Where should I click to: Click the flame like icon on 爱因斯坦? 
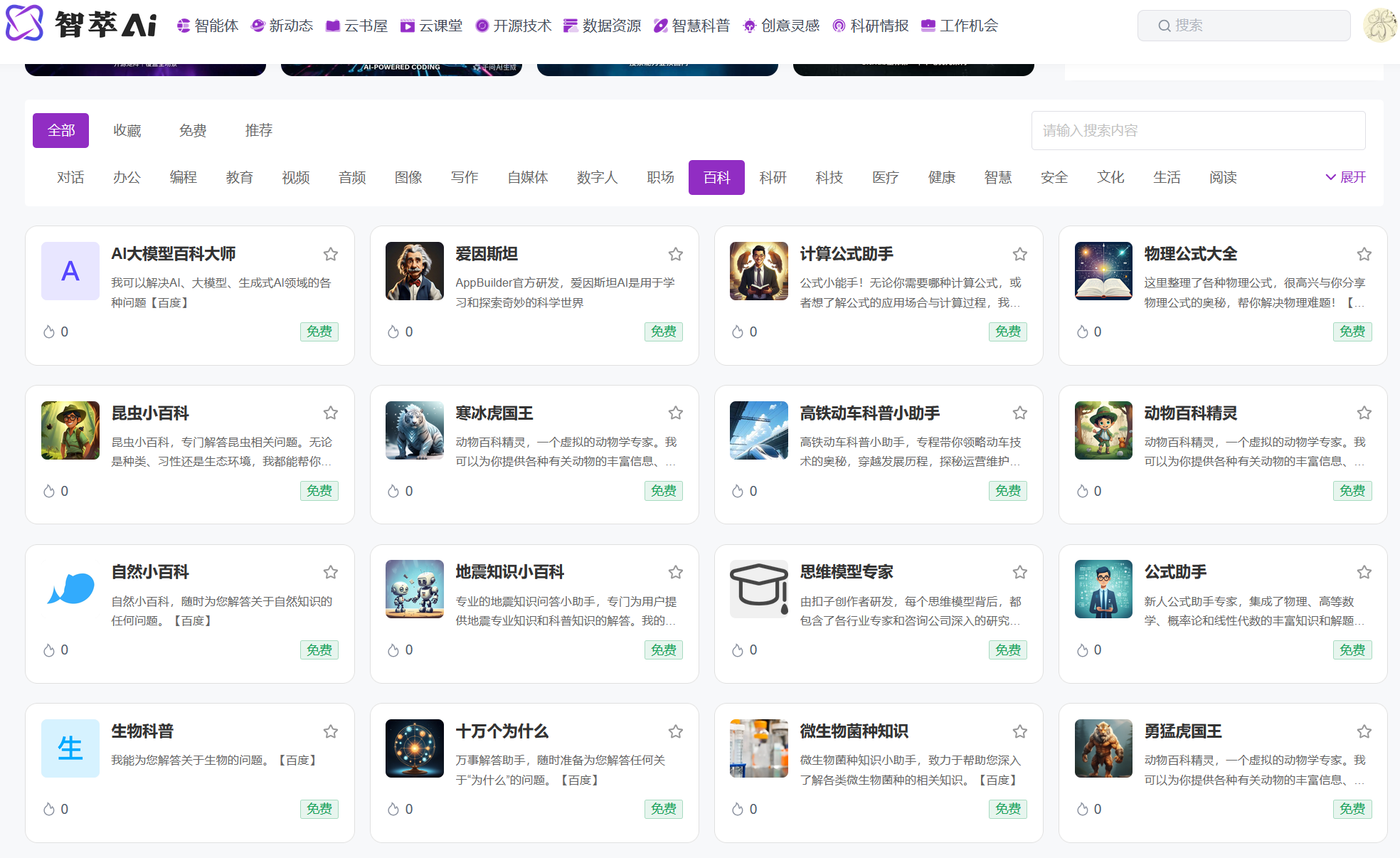tap(393, 332)
